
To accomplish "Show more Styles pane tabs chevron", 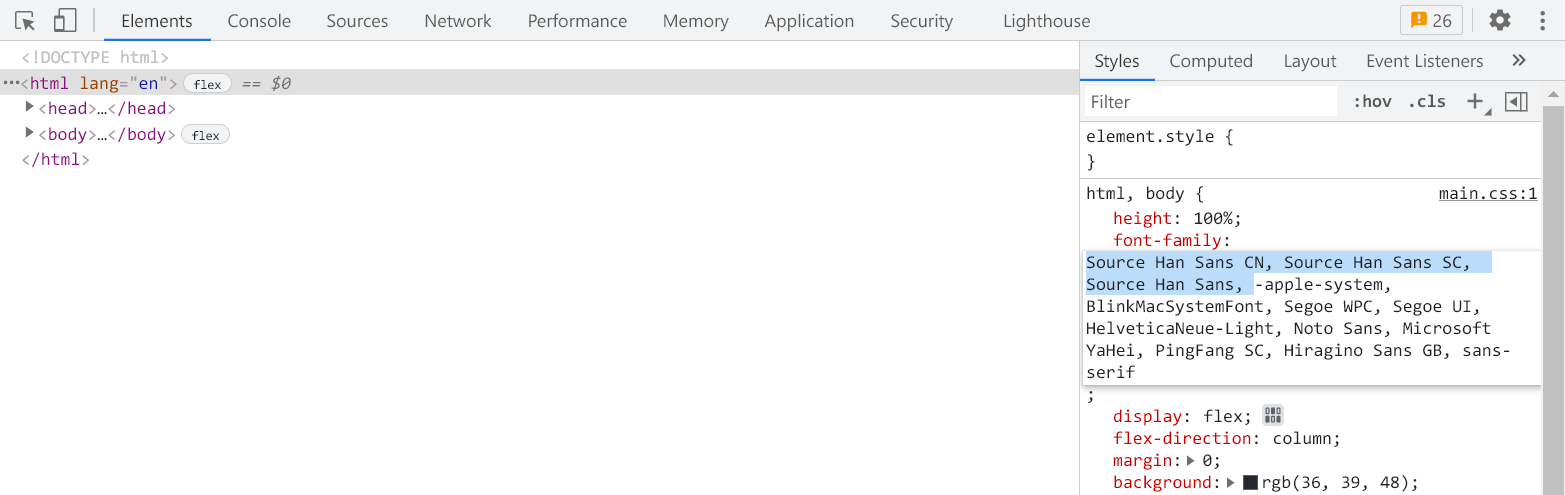I will point(1519,61).
